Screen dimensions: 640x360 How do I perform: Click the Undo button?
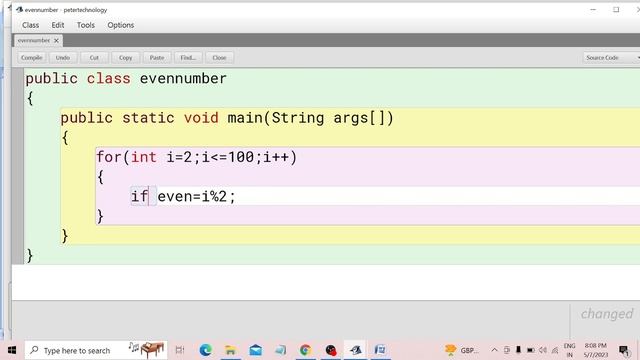(x=62, y=58)
